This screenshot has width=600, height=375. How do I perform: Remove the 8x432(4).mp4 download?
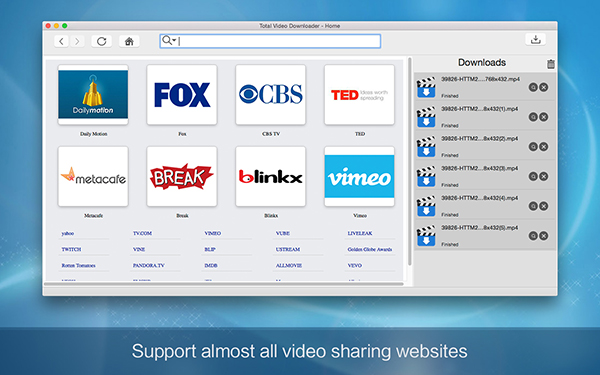pos(543,206)
